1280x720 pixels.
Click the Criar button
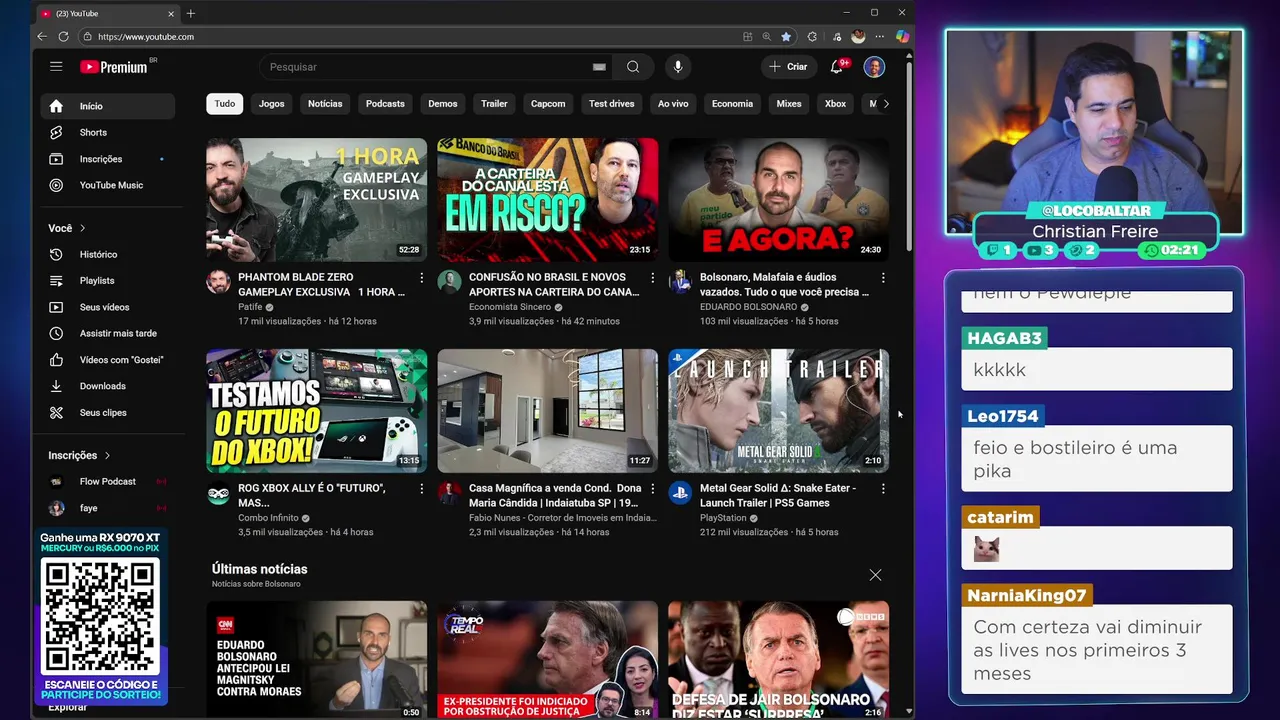coord(788,67)
